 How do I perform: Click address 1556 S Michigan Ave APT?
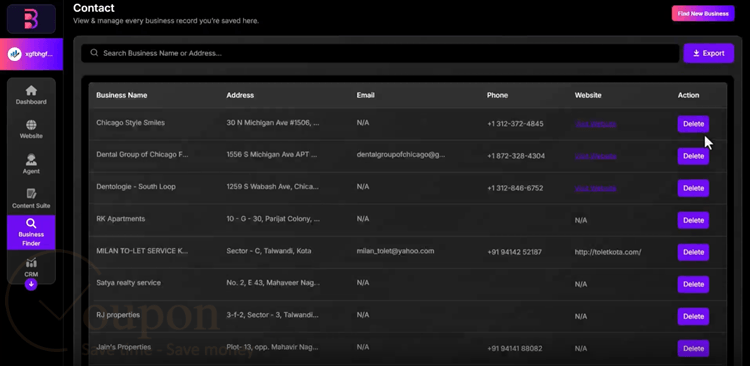pos(272,155)
